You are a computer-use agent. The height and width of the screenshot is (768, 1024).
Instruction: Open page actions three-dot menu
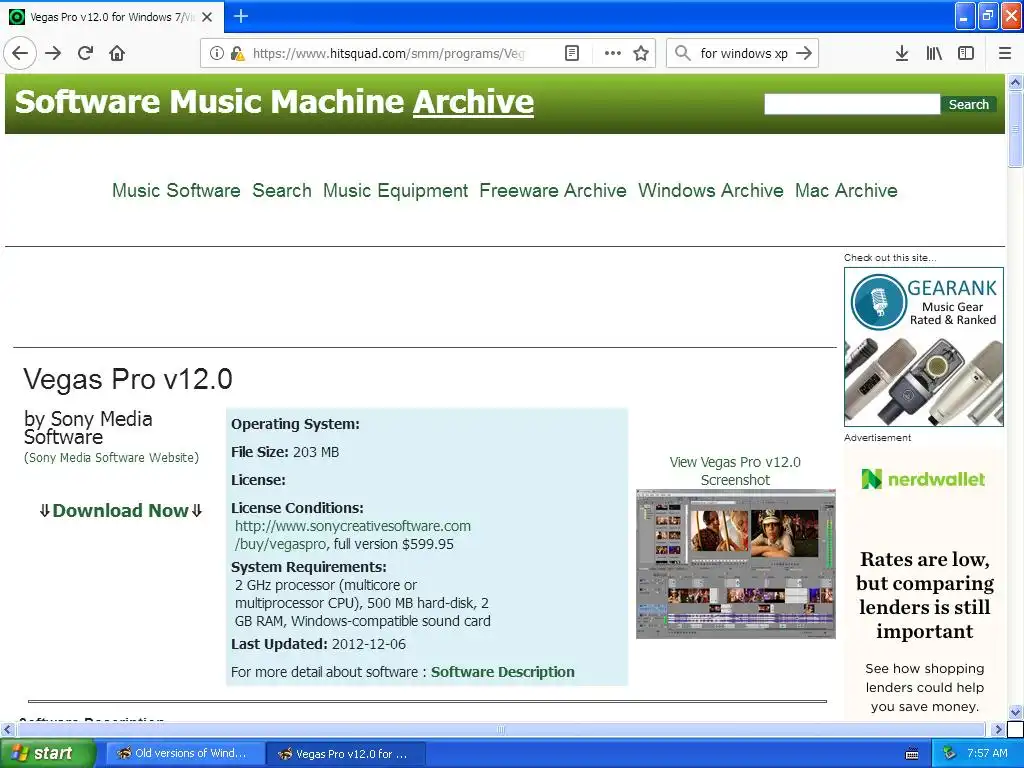click(x=613, y=53)
